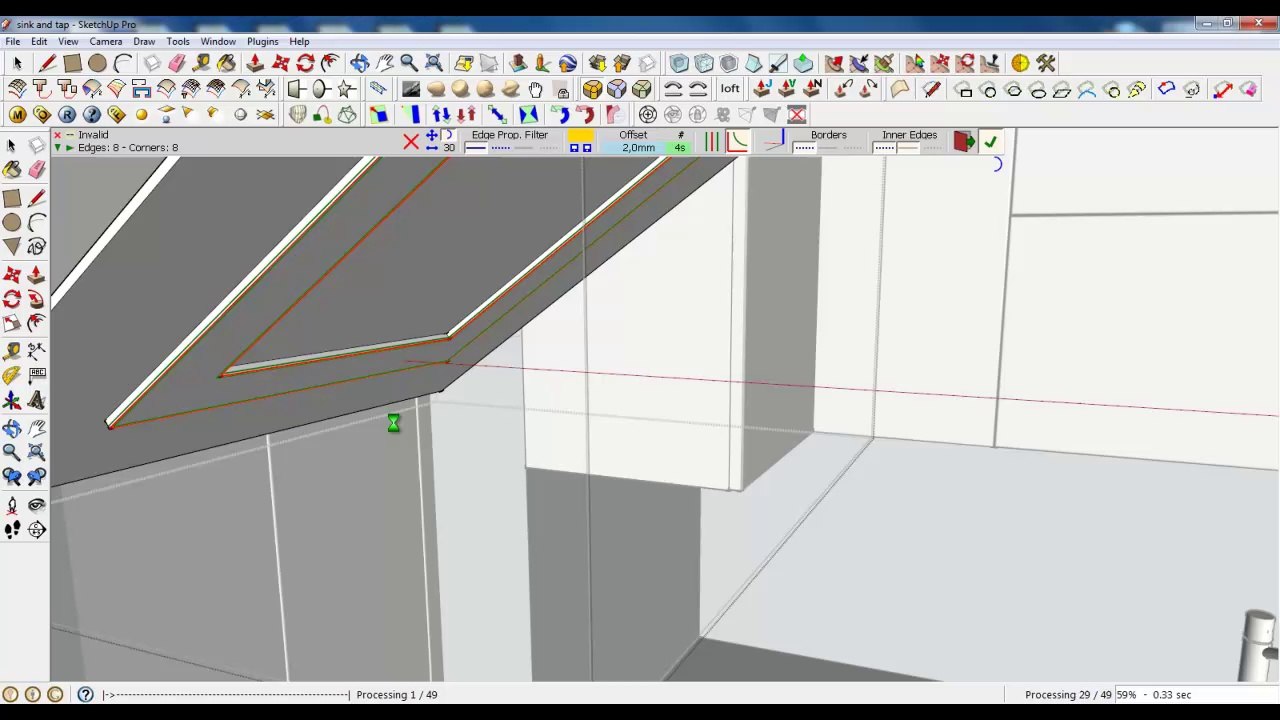This screenshot has height=720, width=1280.
Task: Toggle solid edge in Edge Prop. Filter
Action: 476,149
